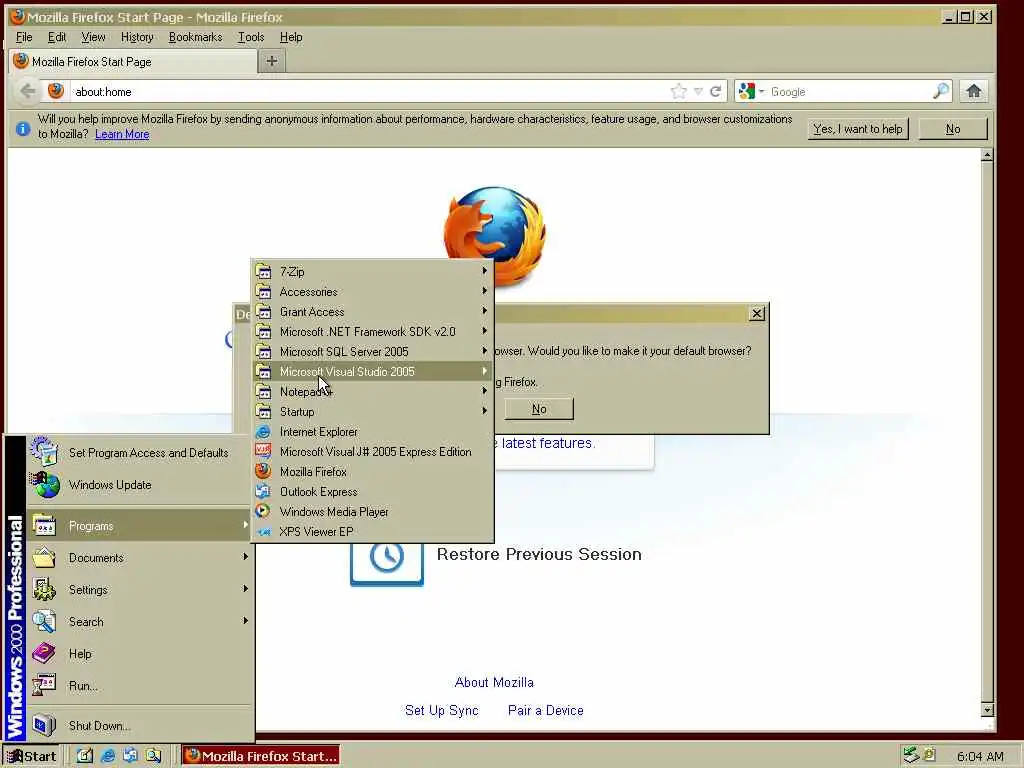
Task: Click No in default browser dialog
Action: (x=539, y=409)
